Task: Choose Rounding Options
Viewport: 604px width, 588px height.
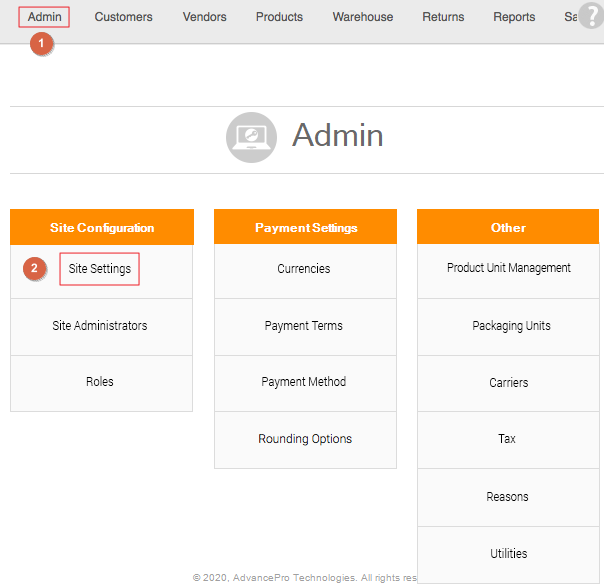Action: point(304,439)
